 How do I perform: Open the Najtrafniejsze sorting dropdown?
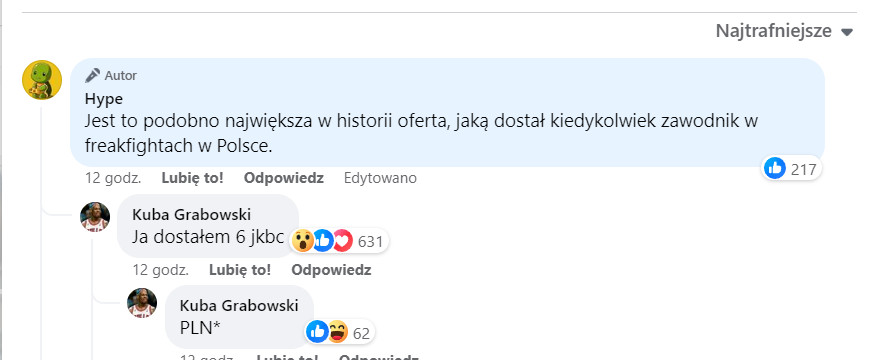pyautogui.click(x=784, y=31)
